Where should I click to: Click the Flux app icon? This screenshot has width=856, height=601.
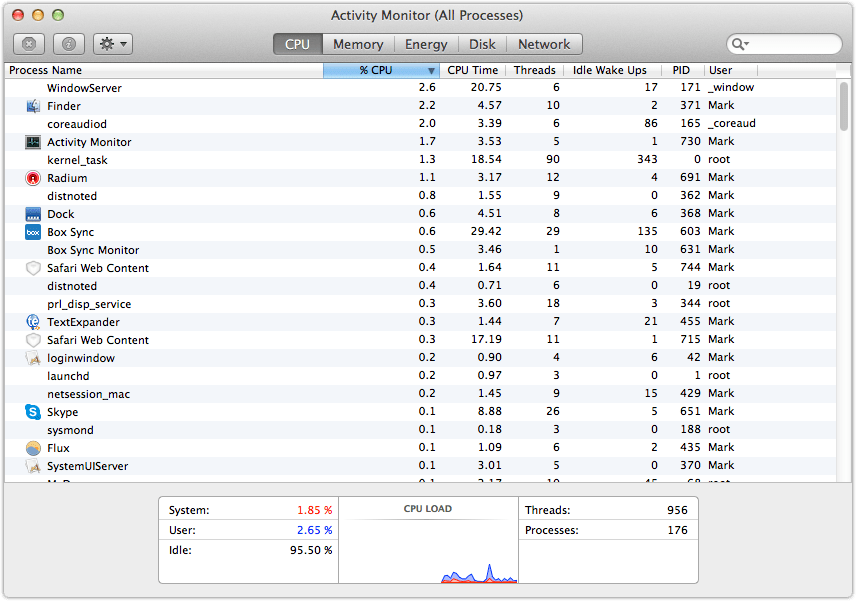pos(33,448)
